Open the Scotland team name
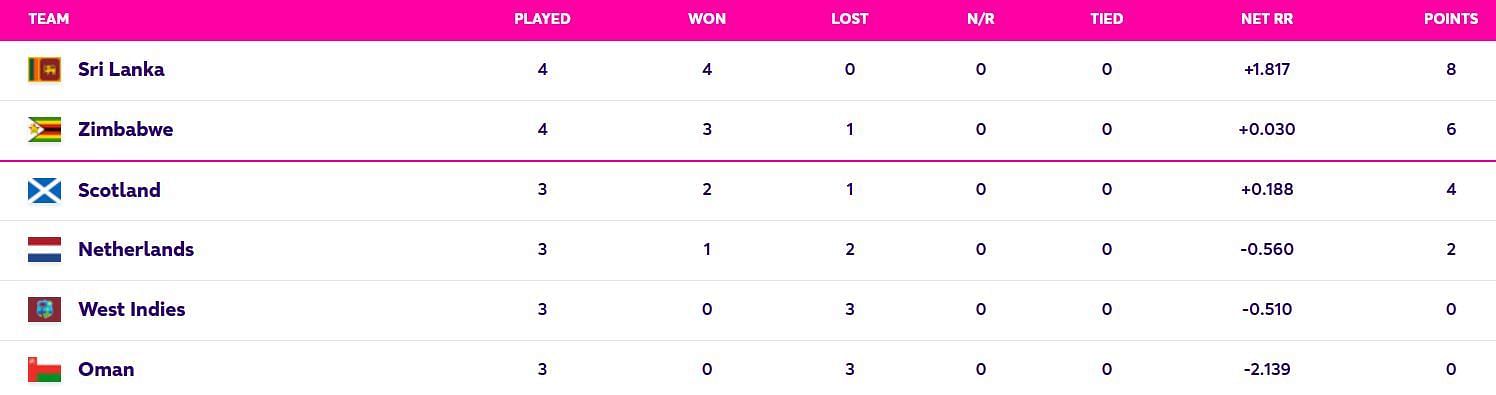 pos(119,190)
